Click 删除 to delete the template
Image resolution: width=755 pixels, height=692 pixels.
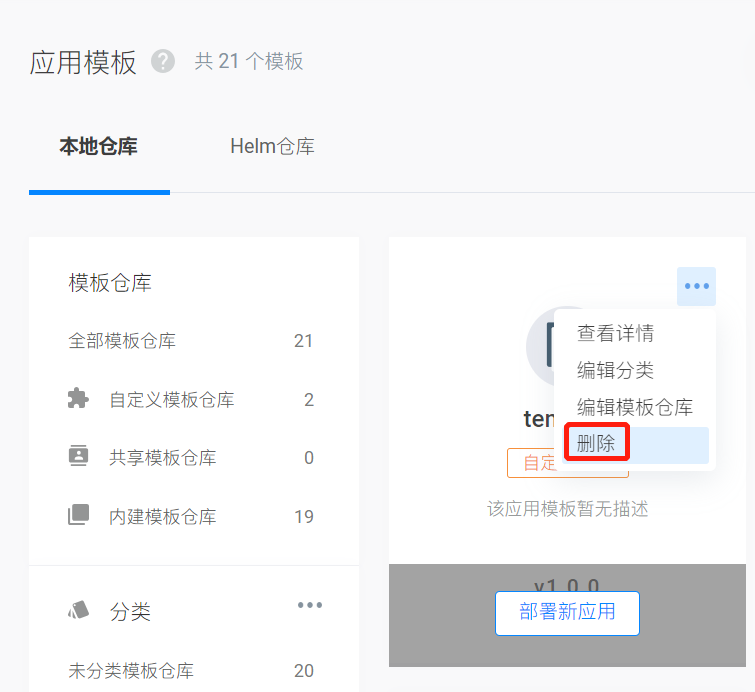[x=596, y=443]
